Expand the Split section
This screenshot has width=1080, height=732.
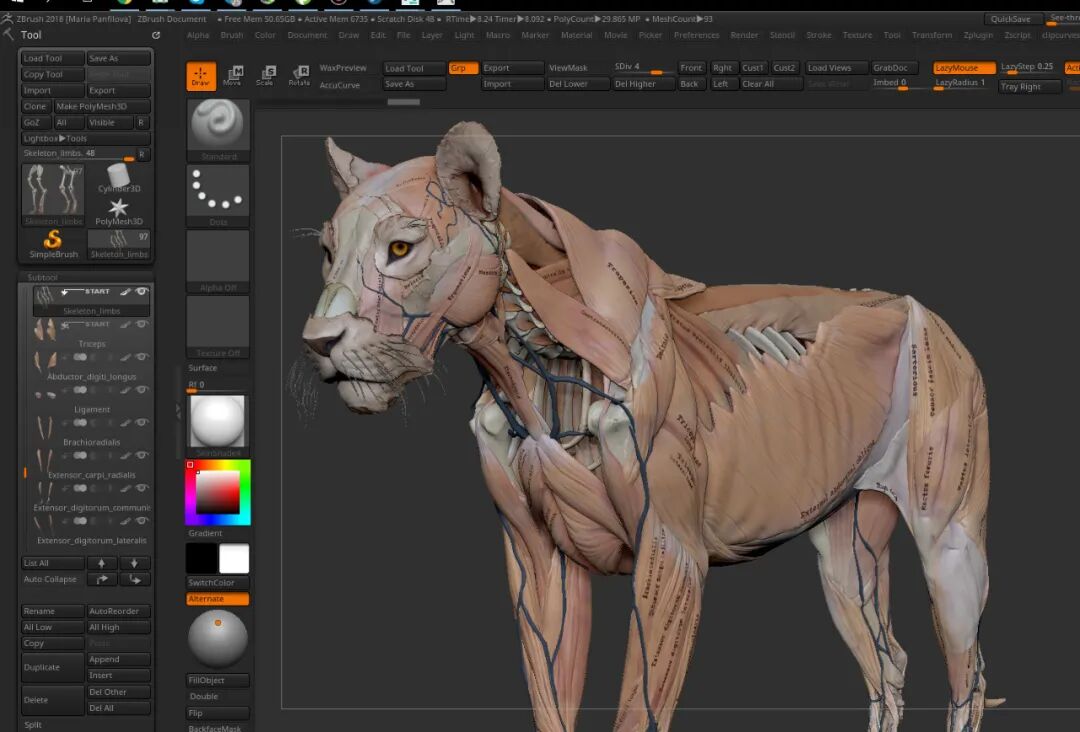click(33, 724)
